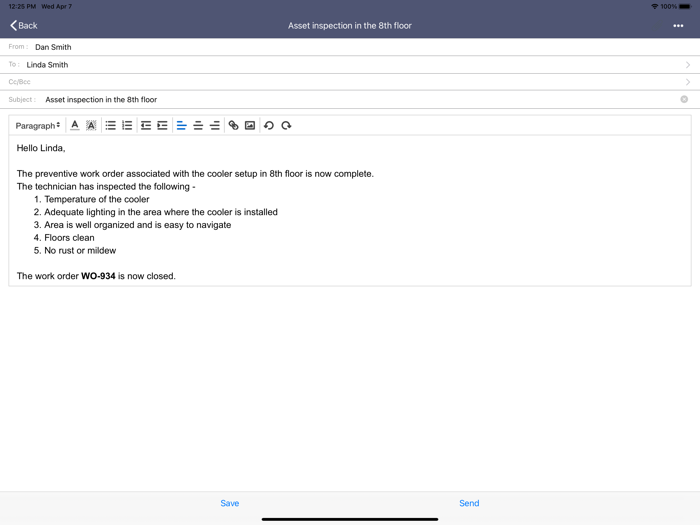Select list item 'Floors clean'

[69, 238]
